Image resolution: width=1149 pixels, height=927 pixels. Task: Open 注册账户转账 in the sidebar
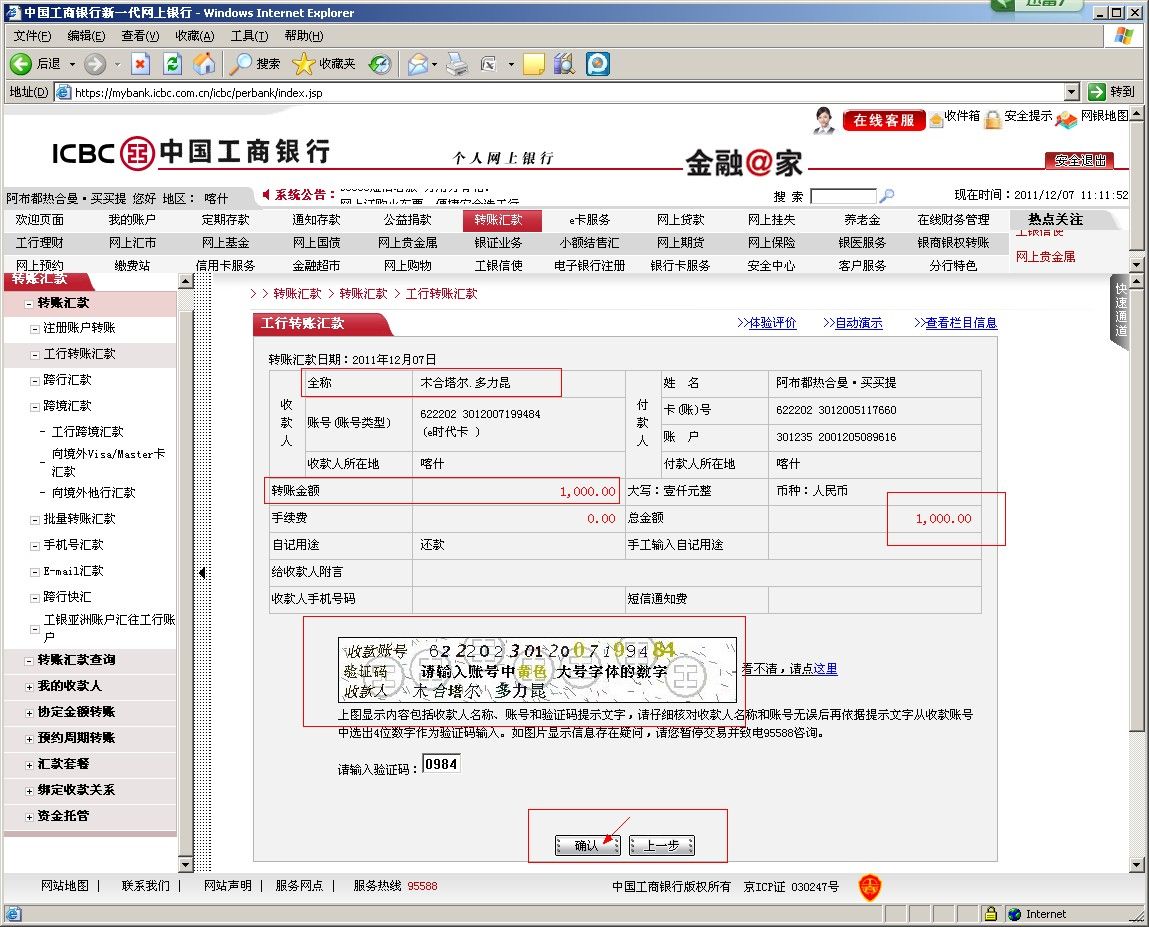tap(79, 328)
